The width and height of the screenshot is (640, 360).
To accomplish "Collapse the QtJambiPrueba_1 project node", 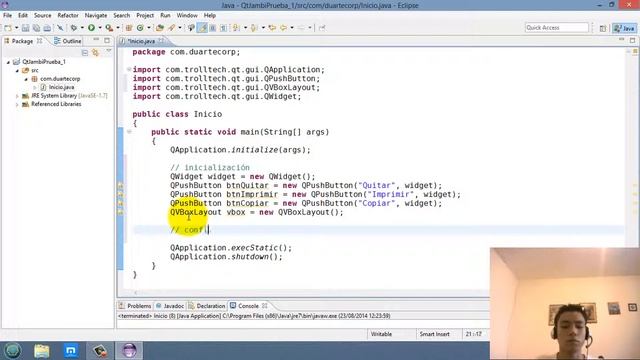I will (x=8, y=62).
